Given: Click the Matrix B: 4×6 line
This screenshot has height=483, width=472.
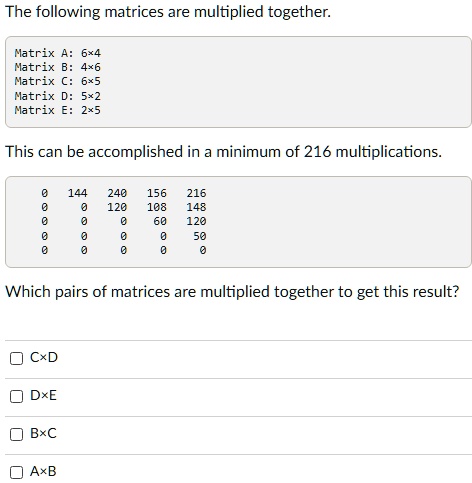Looking at the screenshot, I should 57,67.
